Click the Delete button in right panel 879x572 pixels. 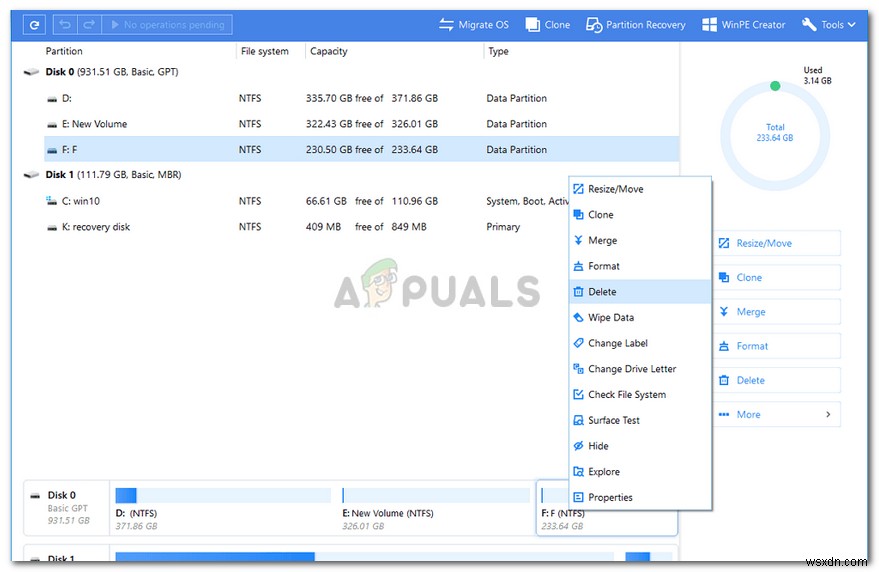(777, 380)
